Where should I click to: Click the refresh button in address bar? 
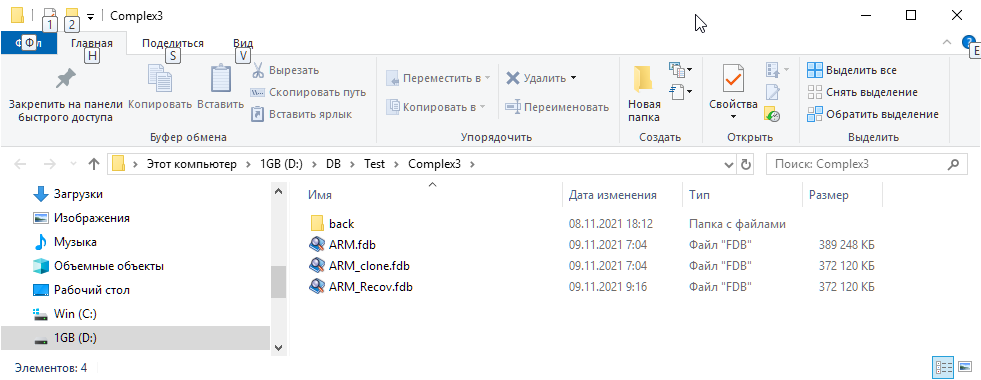[x=746, y=165]
